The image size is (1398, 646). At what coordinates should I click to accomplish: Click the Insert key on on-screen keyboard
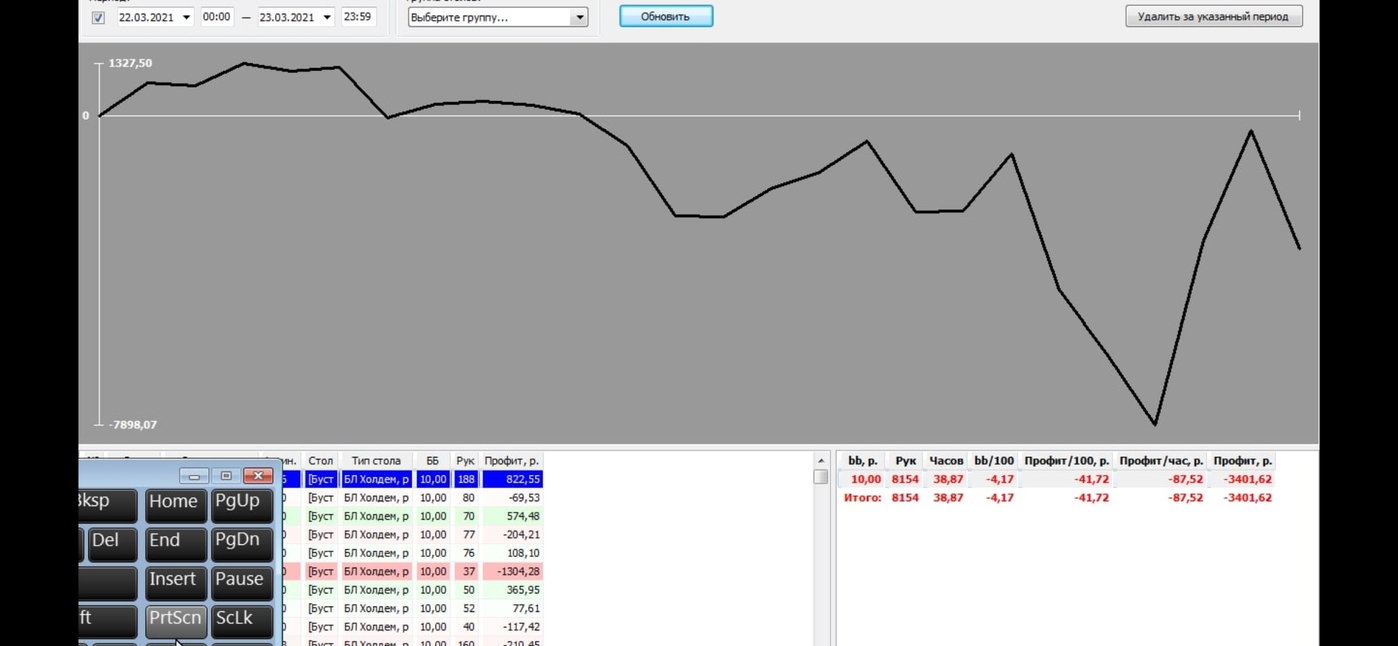pyautogui.click(x=174, y=581)
